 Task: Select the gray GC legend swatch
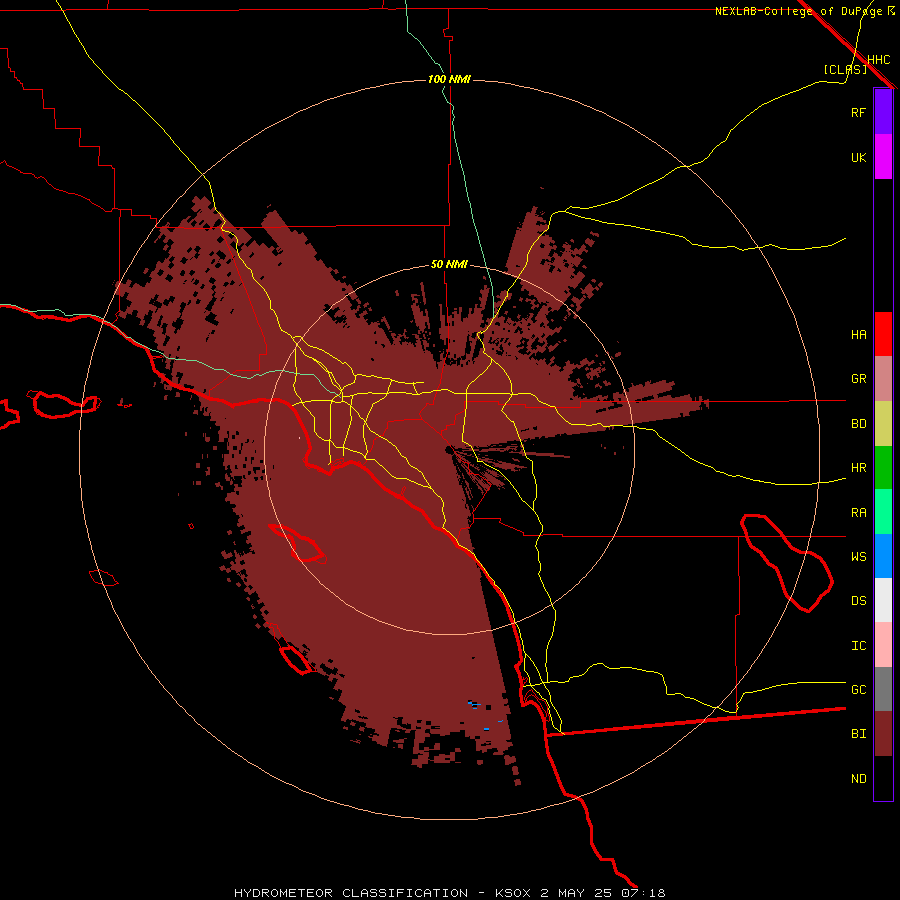[x=883, y=689]
